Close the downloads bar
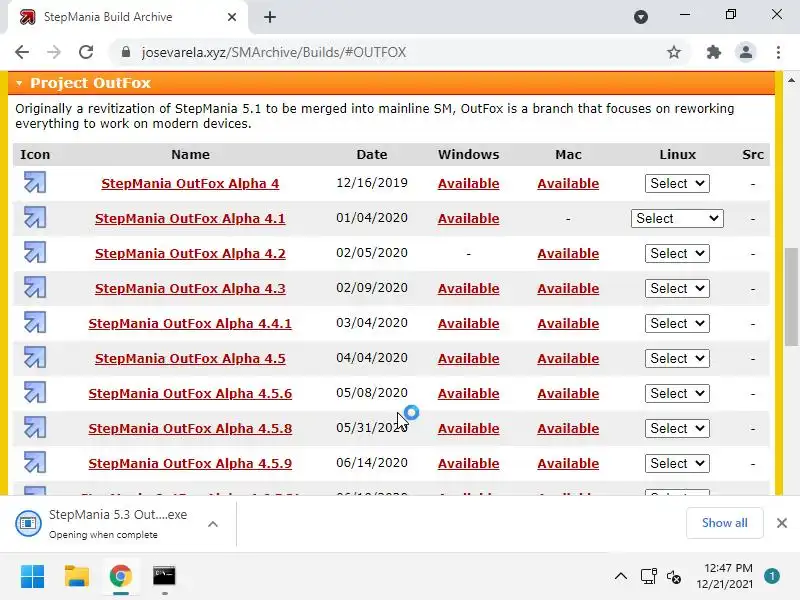The image size is (800, 600). click(x=782, y=523)
